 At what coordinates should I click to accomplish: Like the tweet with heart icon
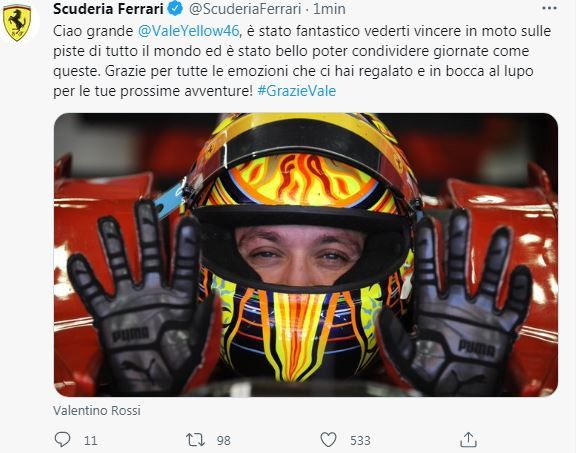point(328,439)
